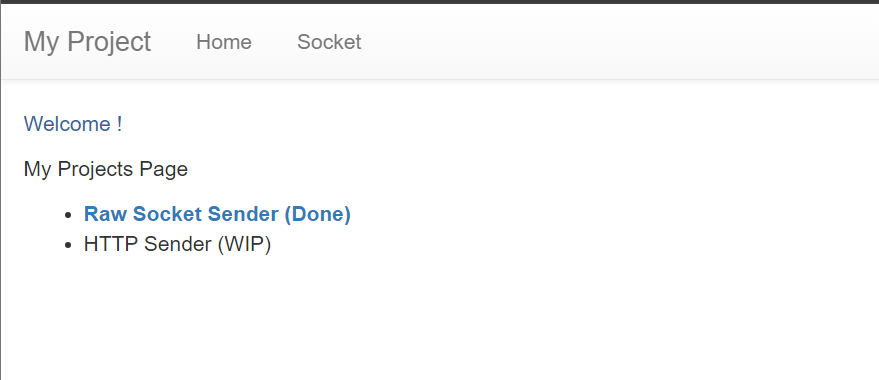Click the dark top border strip of the window

(440, 2)
